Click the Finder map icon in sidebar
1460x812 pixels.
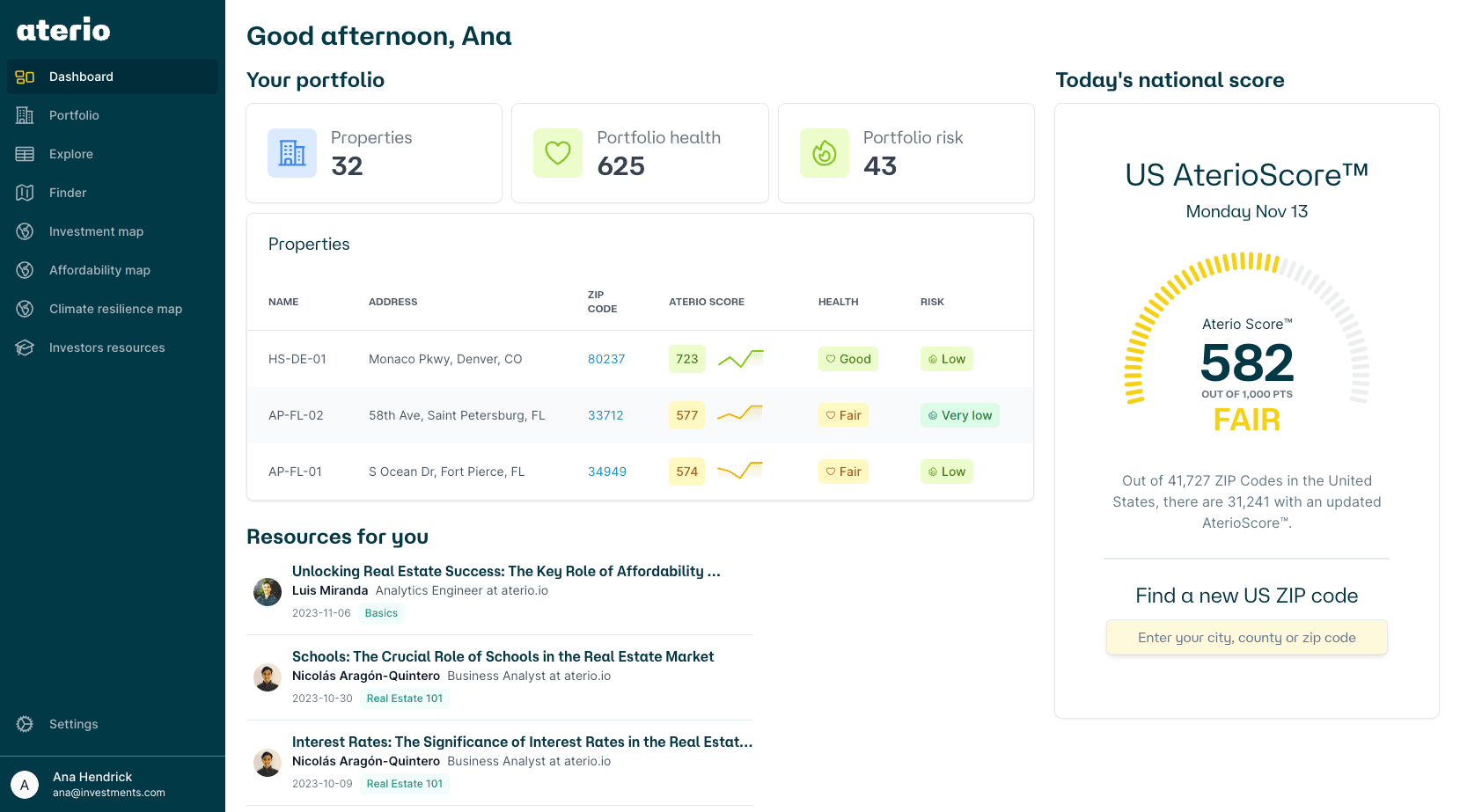(25, 193)
